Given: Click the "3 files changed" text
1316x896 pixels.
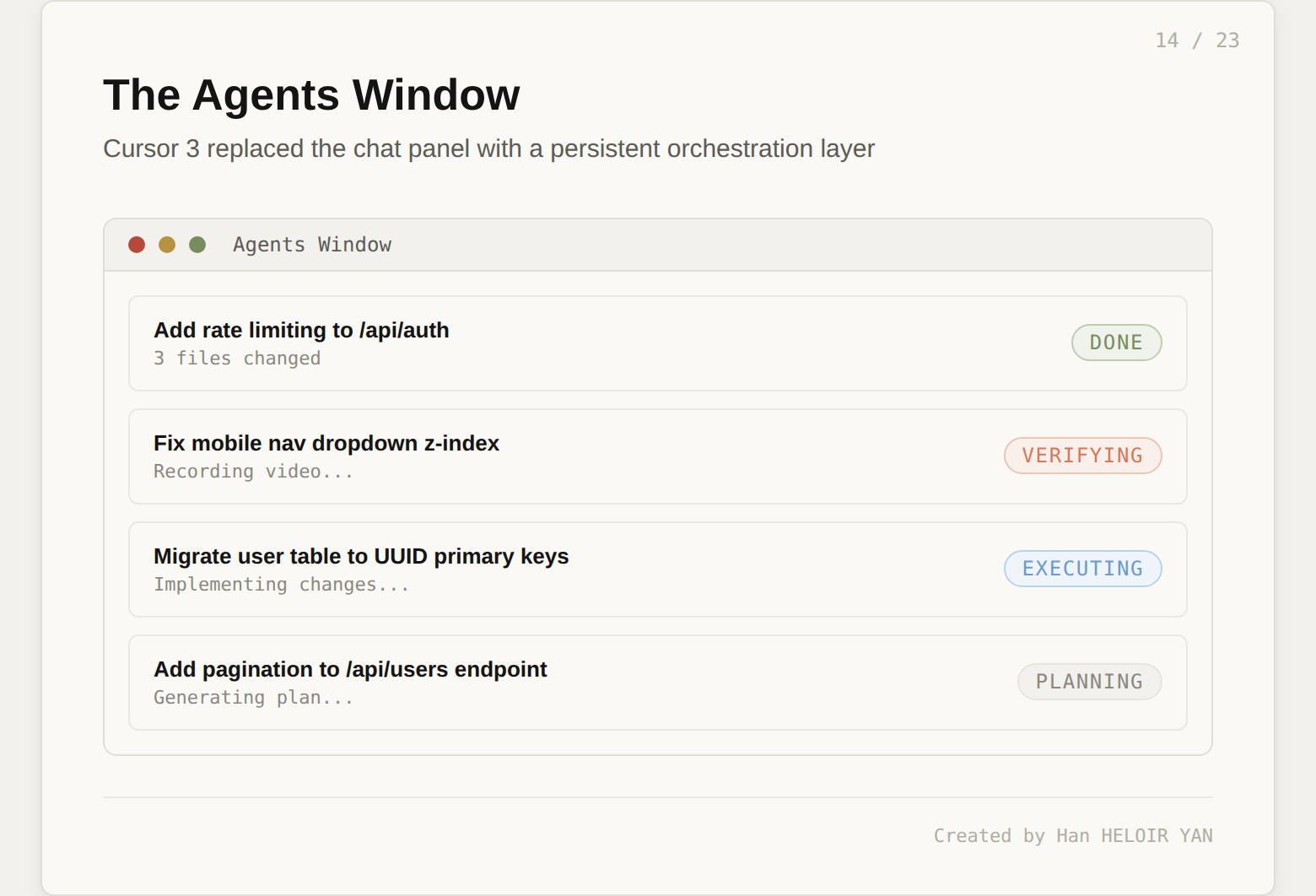Looking at the screenshot, I should [x=237, y=359].
